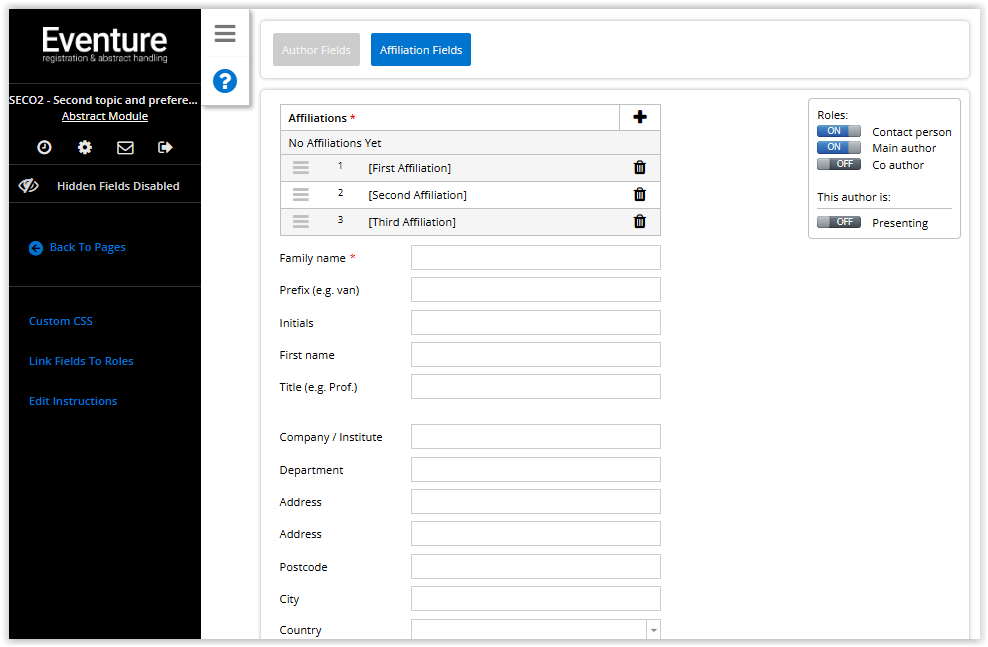Click the envelope mail icon

pyautogui.click(x=125, y=147)
